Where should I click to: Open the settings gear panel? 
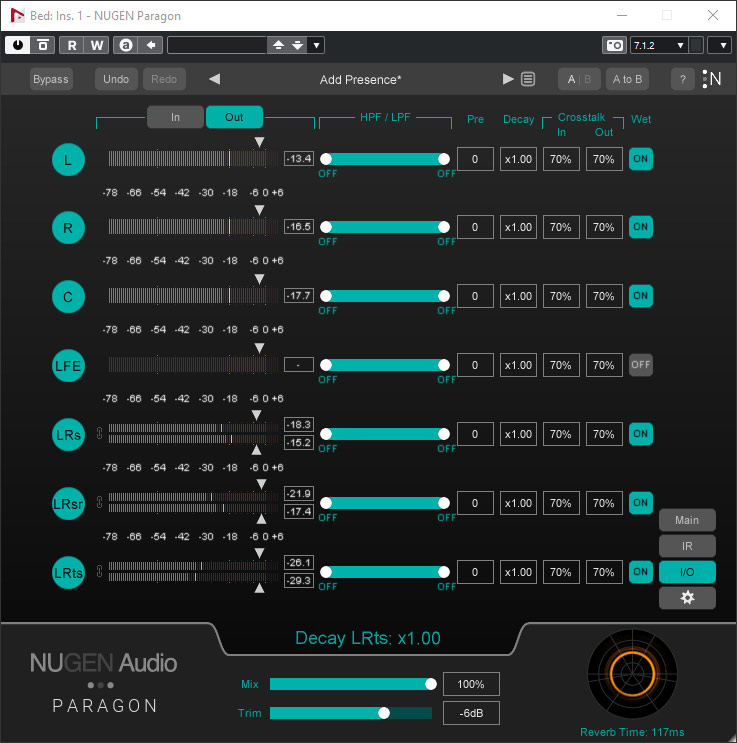point(686,597)
